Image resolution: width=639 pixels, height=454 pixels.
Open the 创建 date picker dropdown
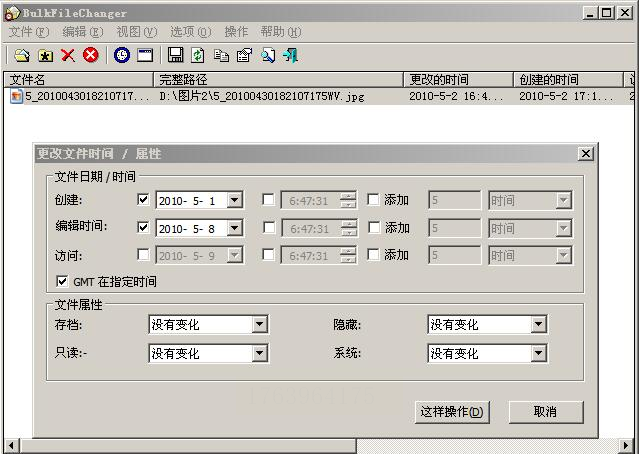[x=234, y=200]
